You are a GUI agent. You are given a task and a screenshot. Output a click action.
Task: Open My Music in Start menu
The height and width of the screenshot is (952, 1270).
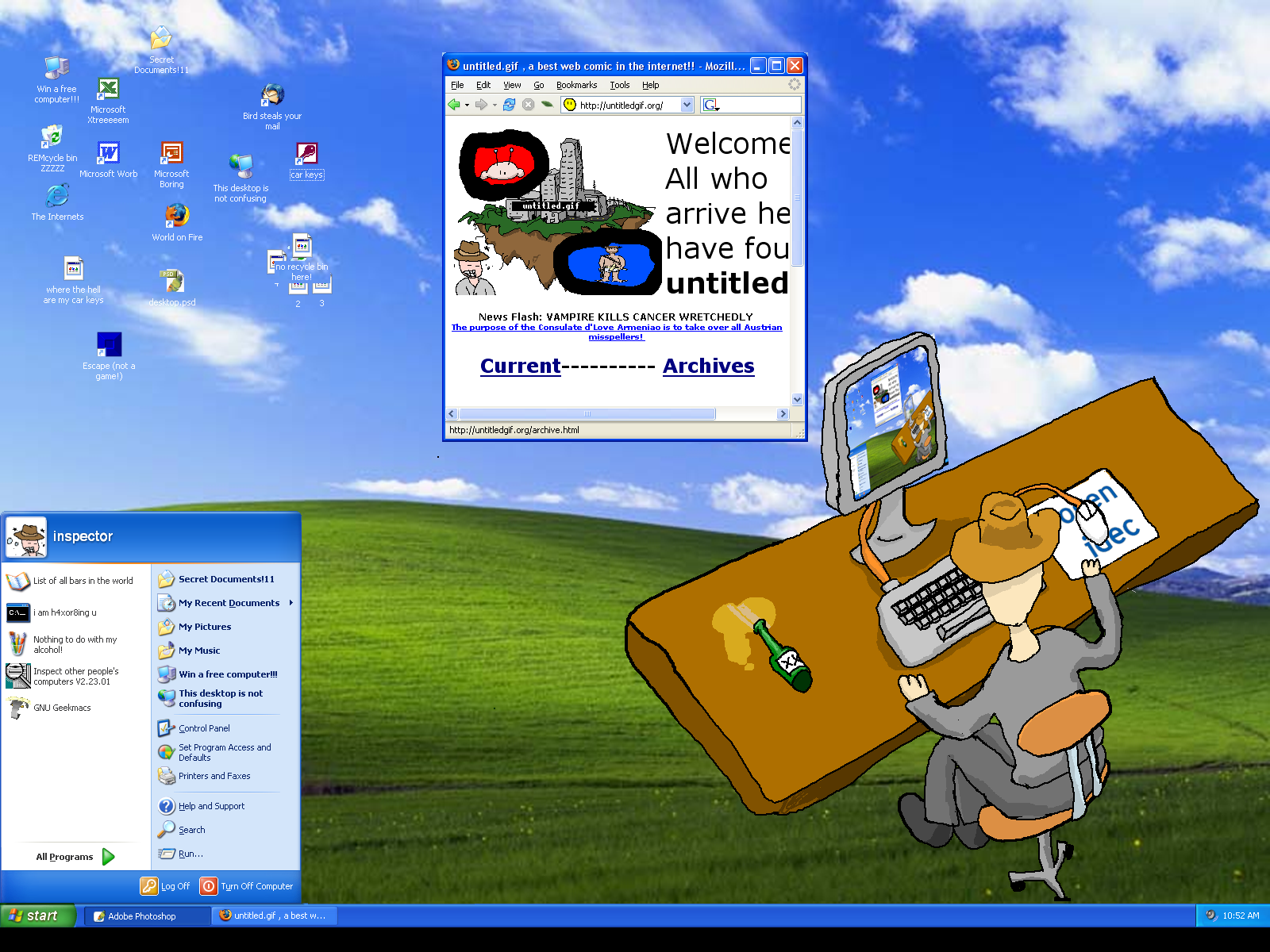click(x=225, y=651)
